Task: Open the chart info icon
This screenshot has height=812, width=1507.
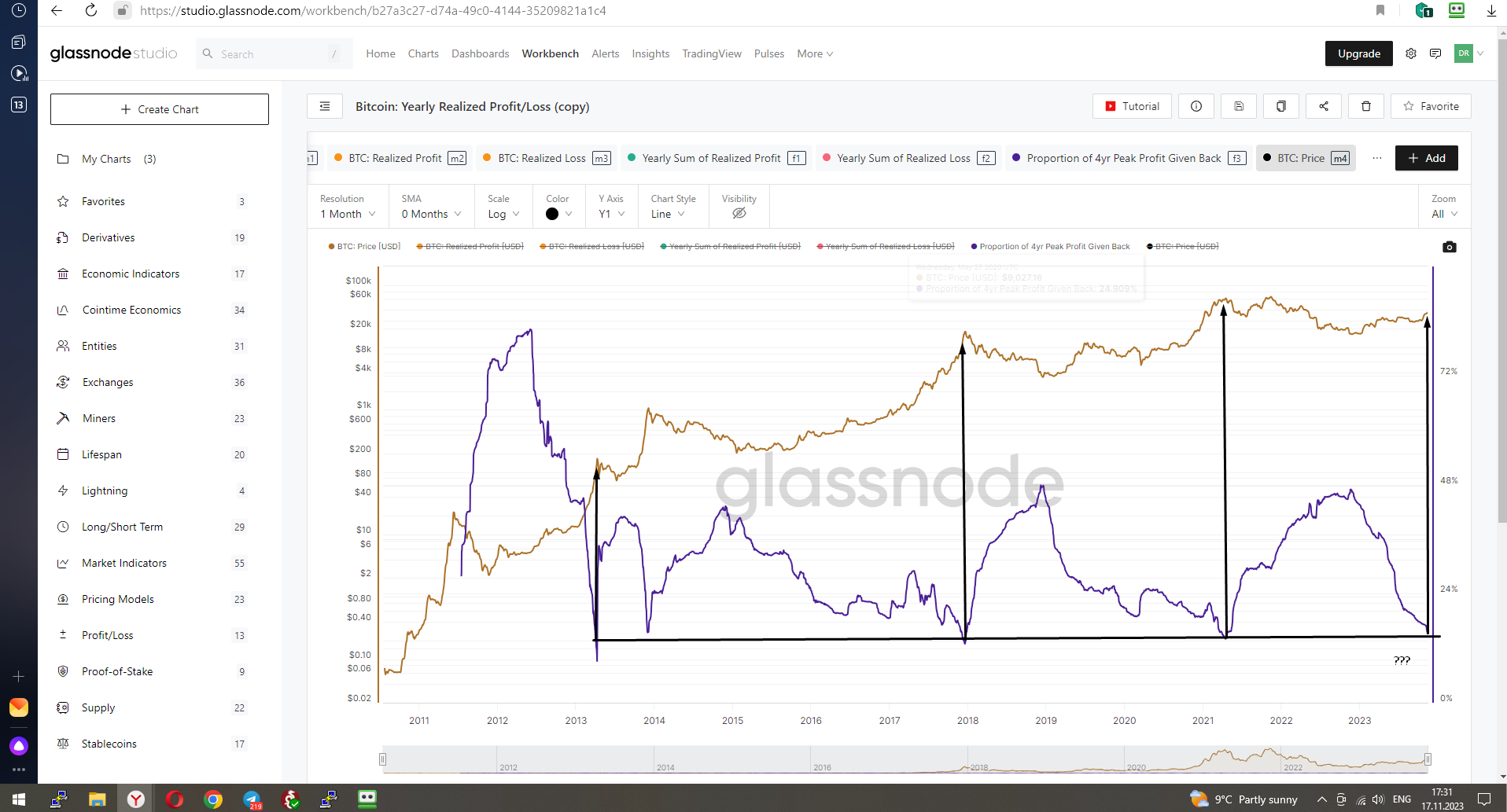Action: pos(1196,106)
